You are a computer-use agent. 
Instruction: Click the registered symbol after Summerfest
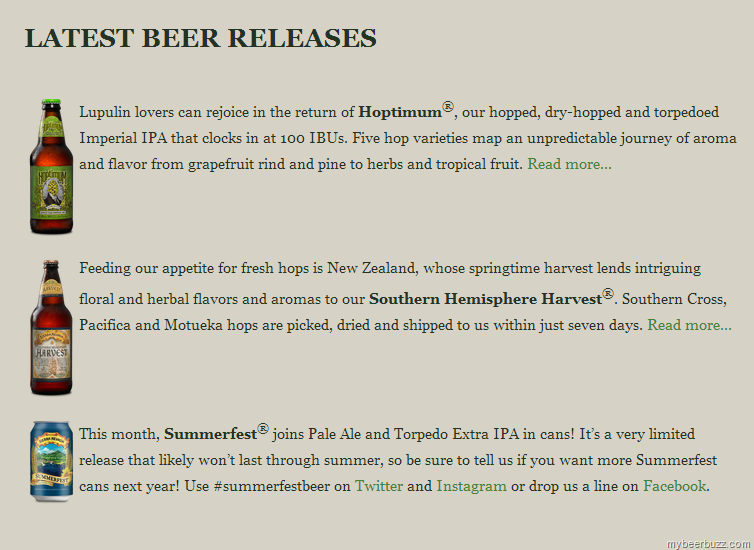(262, 429)
